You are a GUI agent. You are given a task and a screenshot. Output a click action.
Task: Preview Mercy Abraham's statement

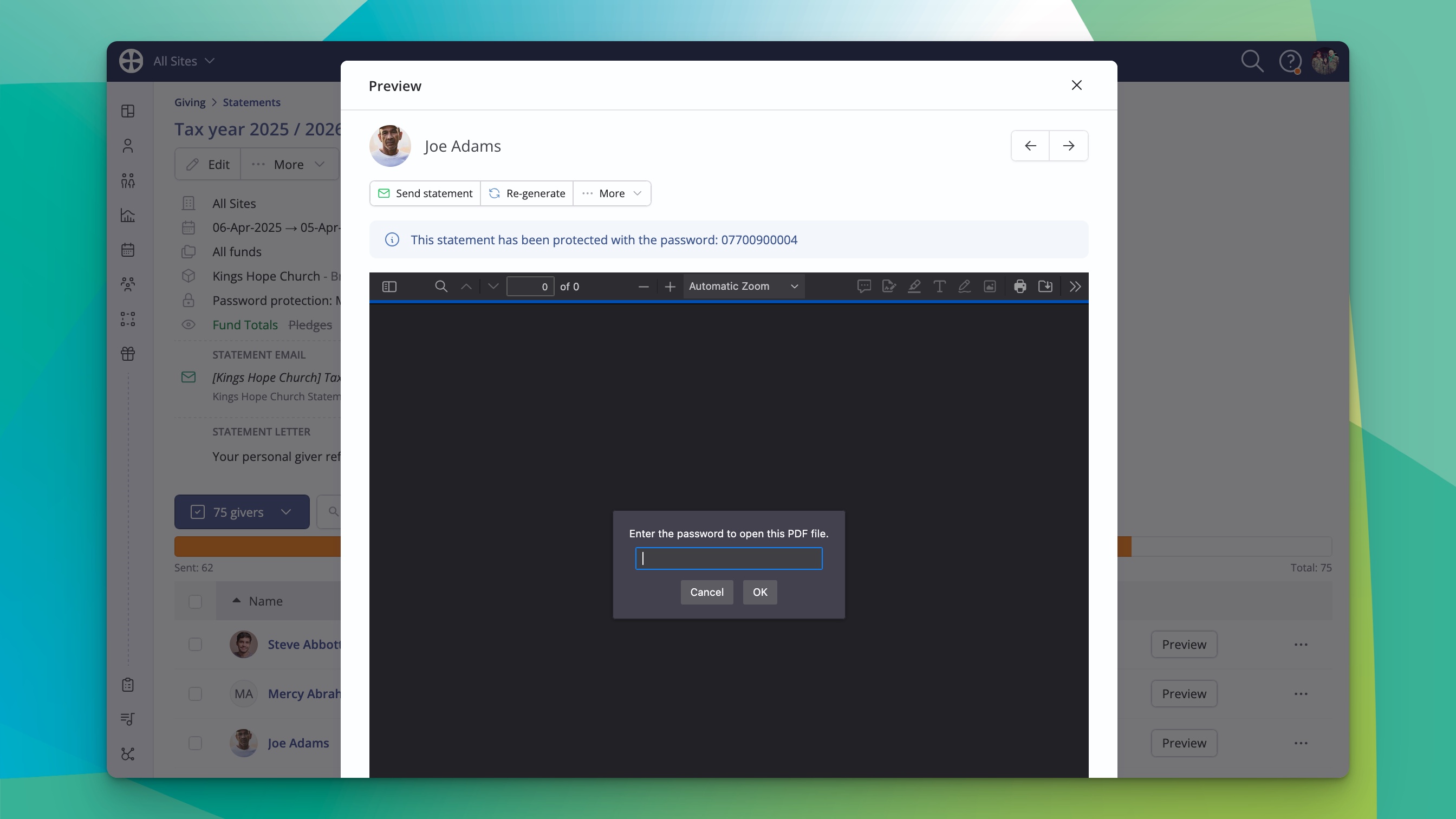(x=1184, y=693)
